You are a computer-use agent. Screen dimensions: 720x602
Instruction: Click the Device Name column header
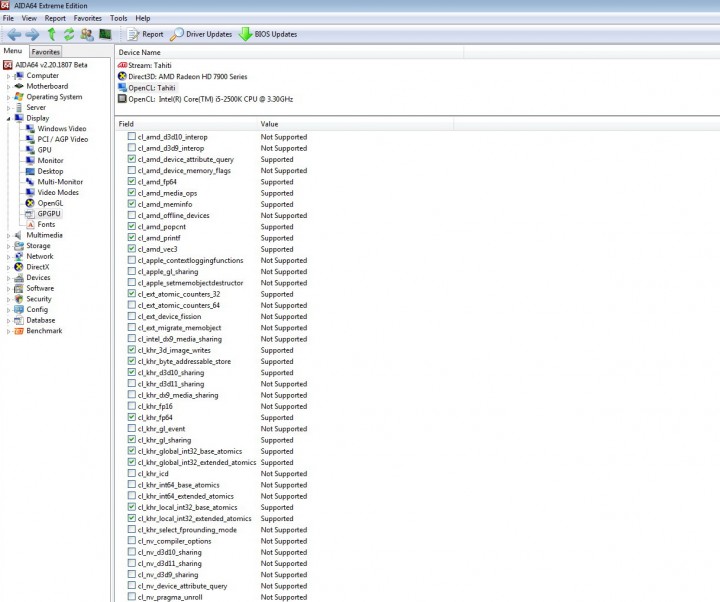click(289, 52)
